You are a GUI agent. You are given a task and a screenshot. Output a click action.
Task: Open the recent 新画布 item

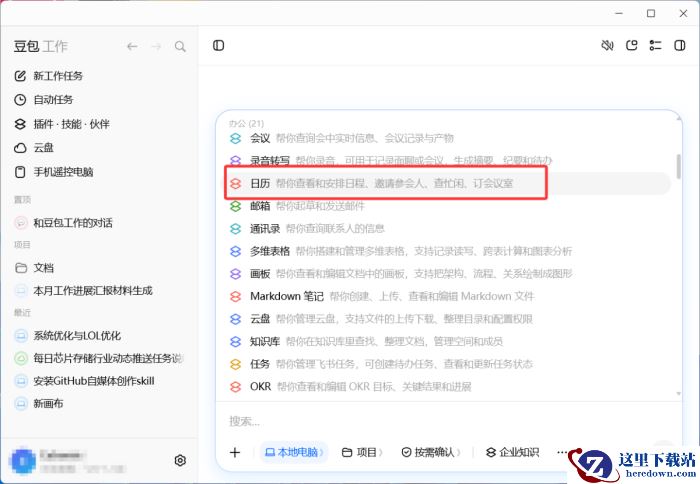tap(39, 404)
